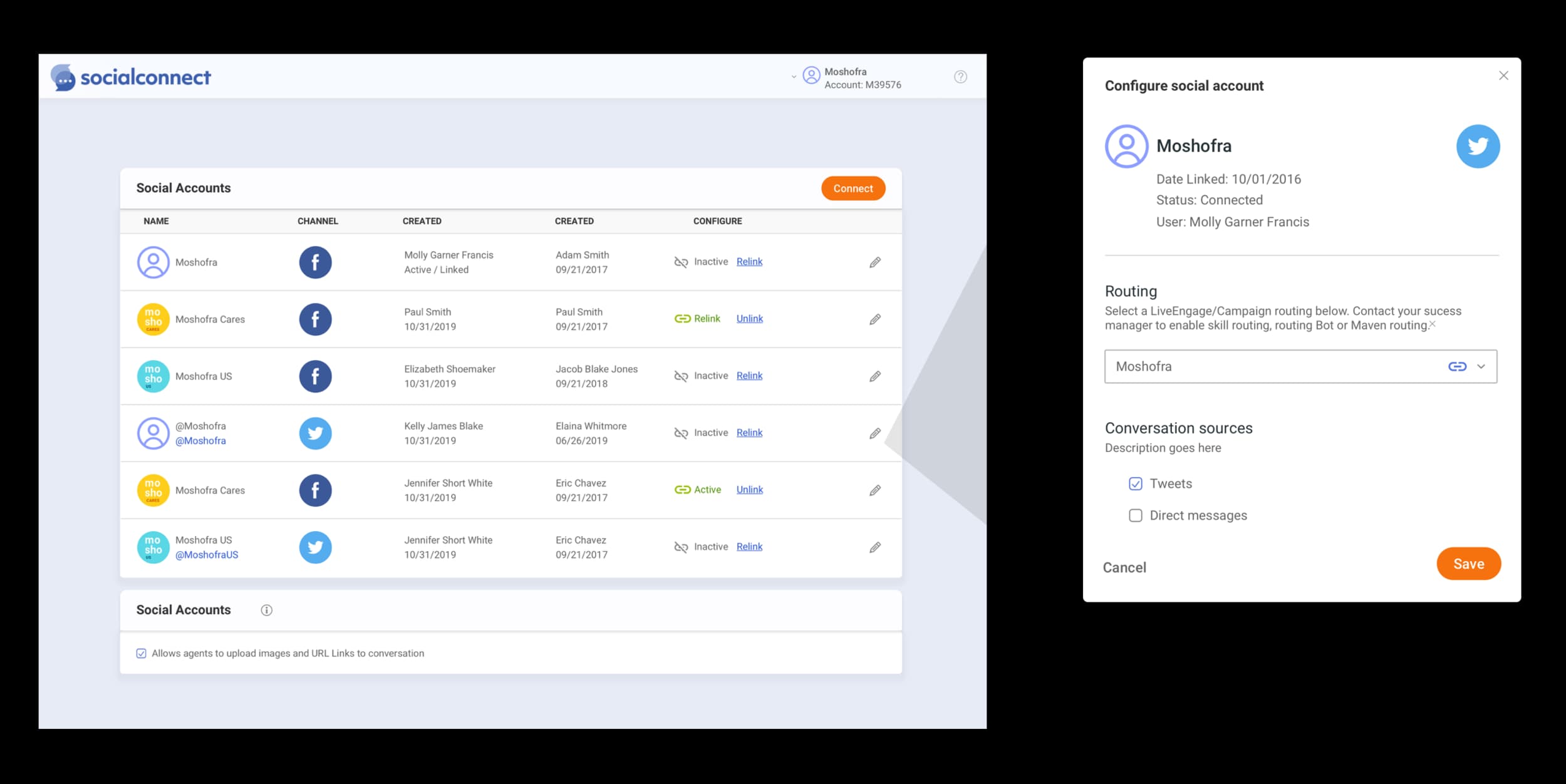The height and width of the screenshot is (784, 1566).
Task: Click Twitter icon in Kelly James Blake row
Action: click(x=315, y=433)
